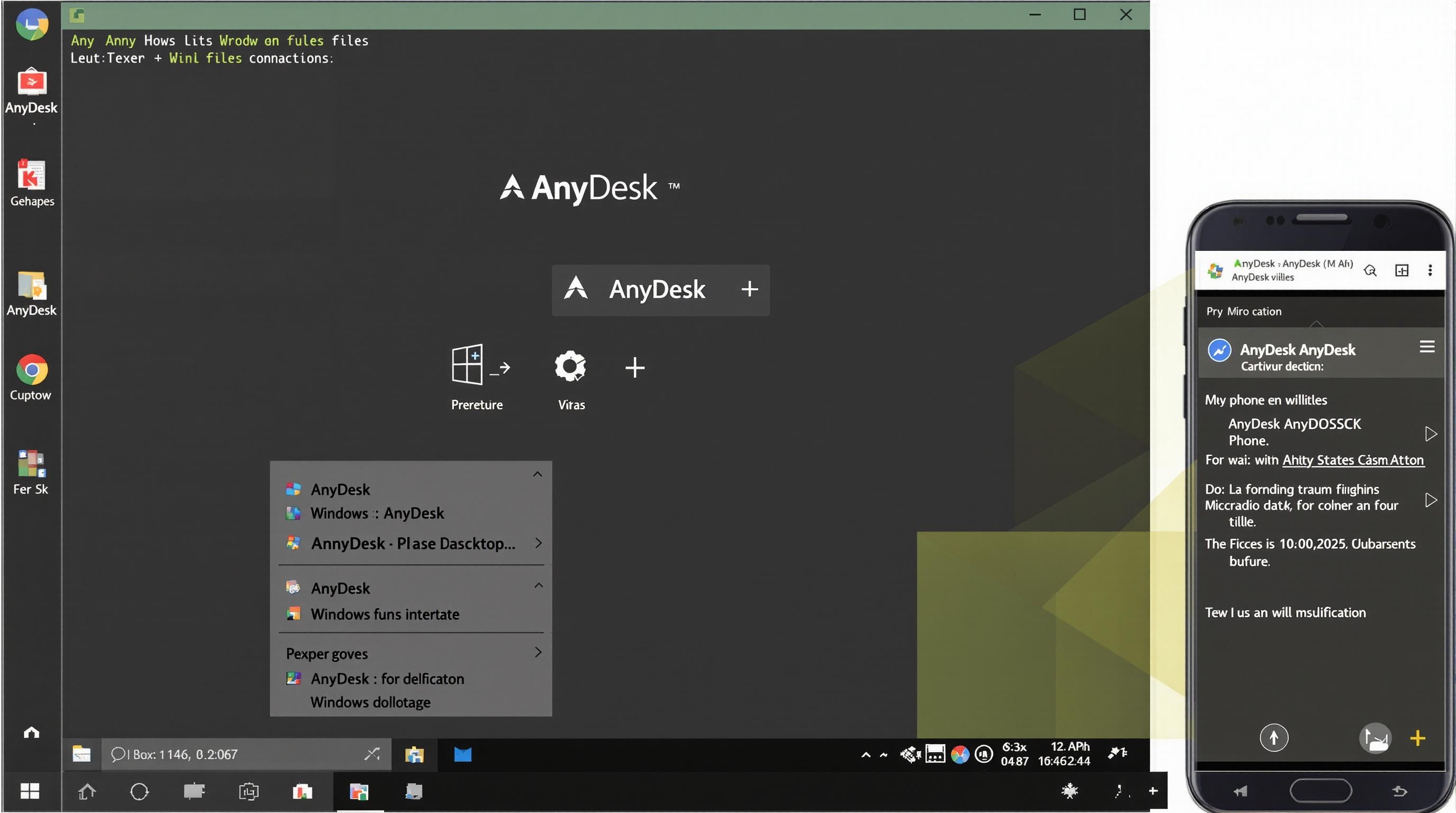Click the AnyDesk tray icon with arrows
Image resolution: width=1456 pixels, height=813 pixels.
pyautogui.click(x=910, y=754)
